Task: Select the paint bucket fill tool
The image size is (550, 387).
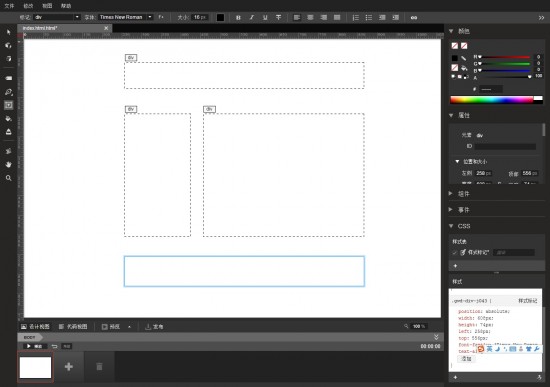Action: tap(9, 119)
